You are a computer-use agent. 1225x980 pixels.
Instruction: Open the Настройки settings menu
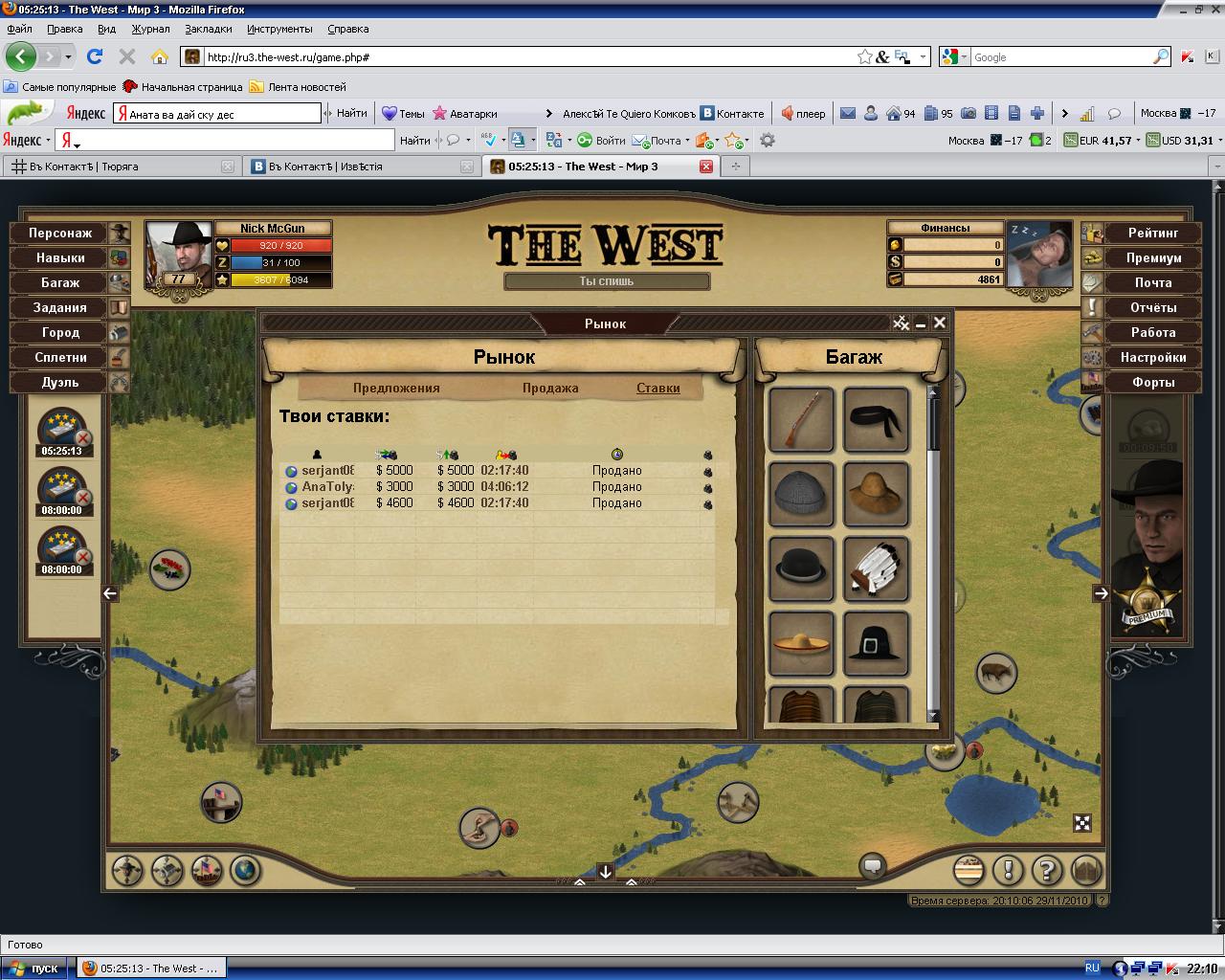click(1153, 357)
